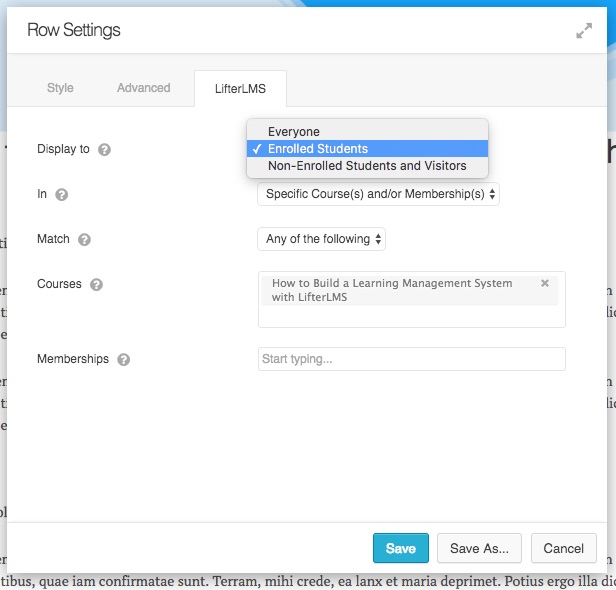Image resolution: width=616 pixels, height=590 pixels.
Task: Open help tooltip next to Display to
Action: 104,150
